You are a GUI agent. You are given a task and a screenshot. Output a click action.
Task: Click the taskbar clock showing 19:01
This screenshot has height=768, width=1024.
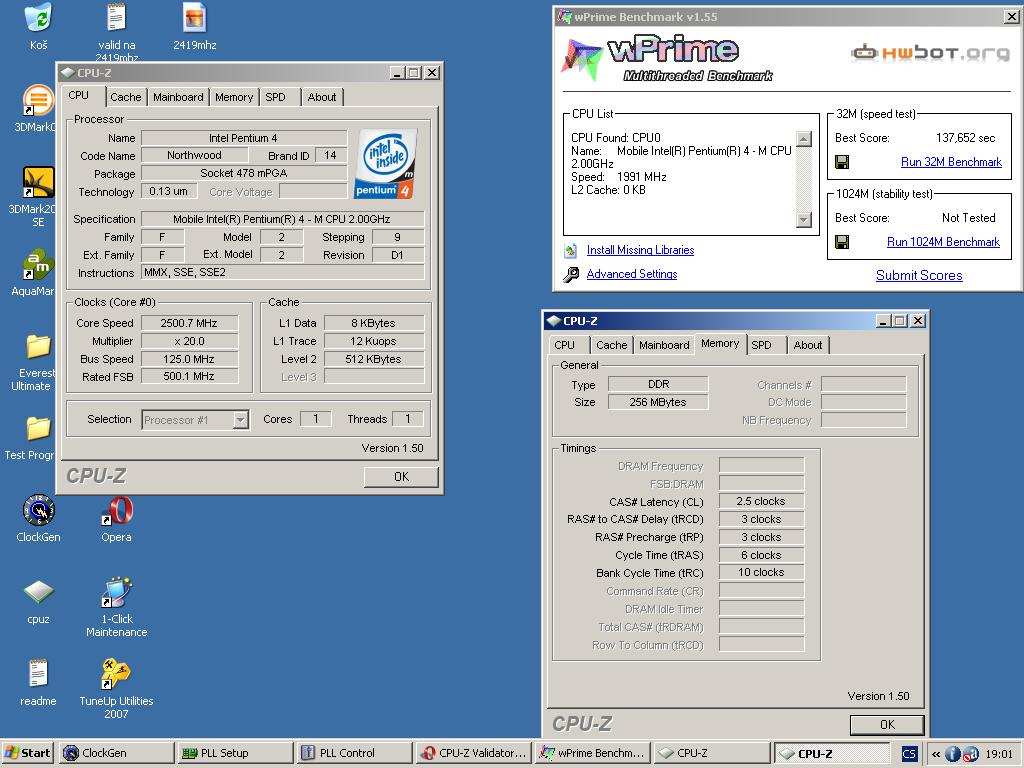click(x=999, y=754)
